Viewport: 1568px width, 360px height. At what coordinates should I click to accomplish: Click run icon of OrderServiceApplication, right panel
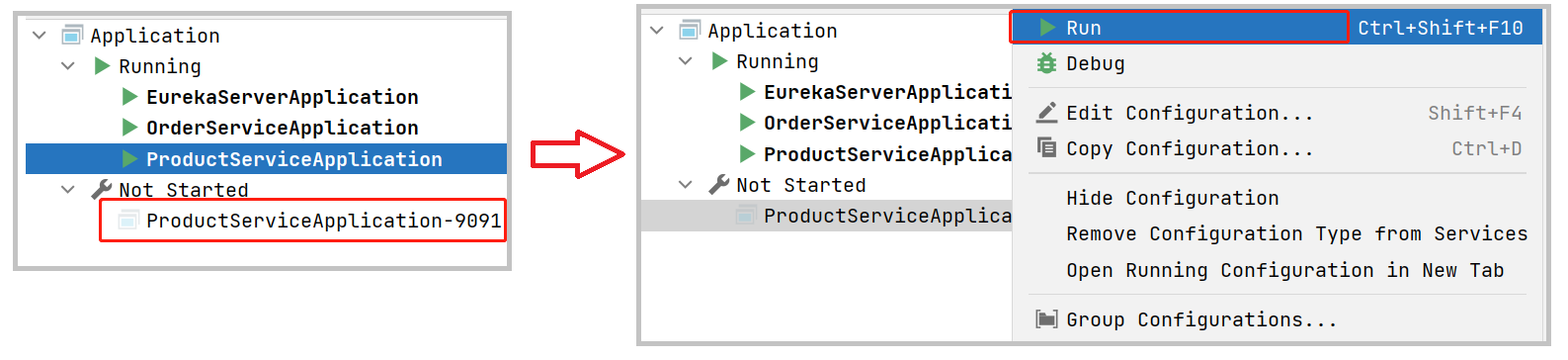(747, 123)
